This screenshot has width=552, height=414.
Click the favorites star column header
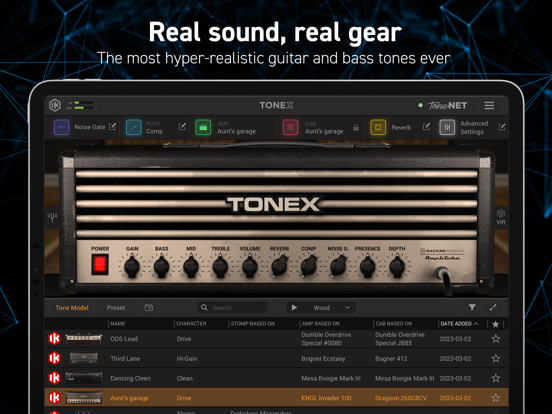pos(495,324)
